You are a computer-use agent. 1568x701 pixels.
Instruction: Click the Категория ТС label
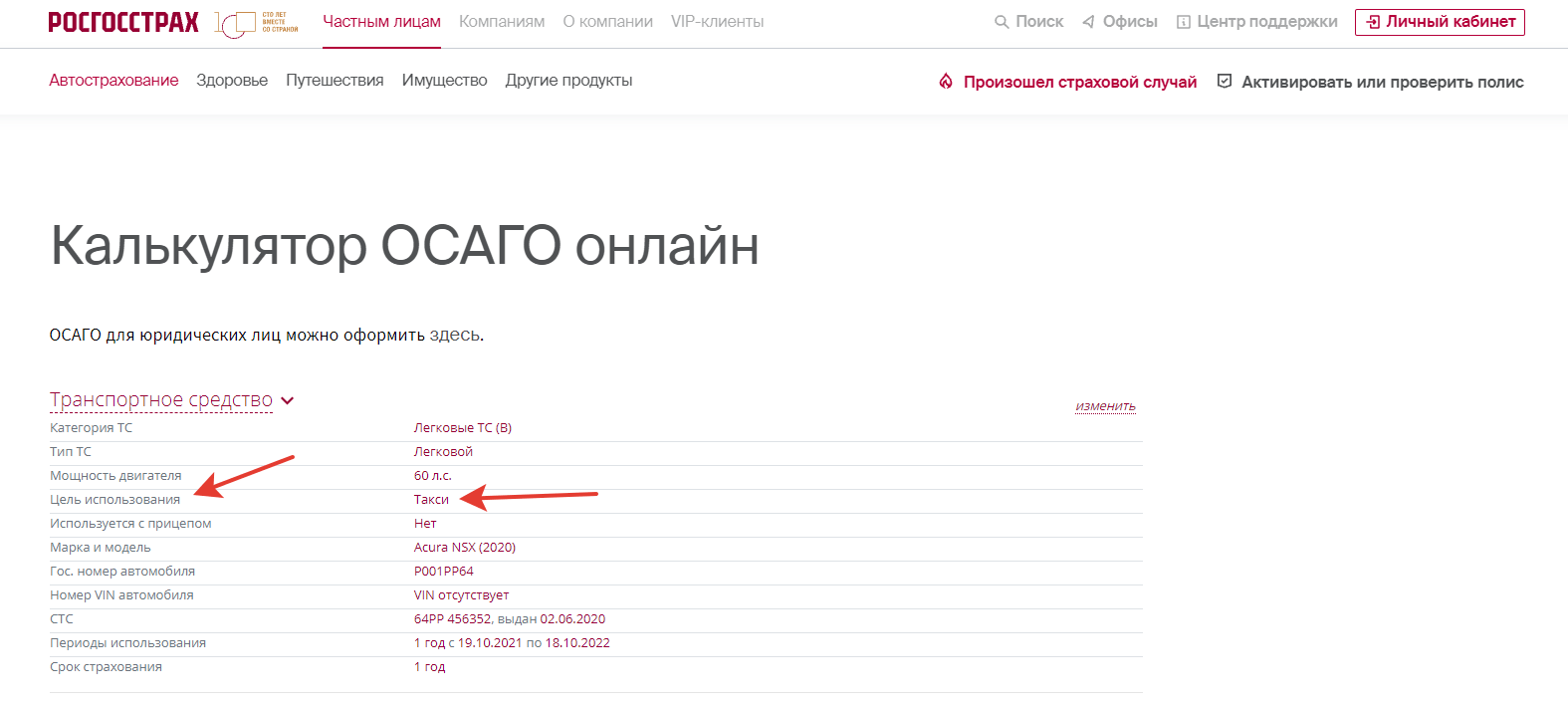click(91, 428)
